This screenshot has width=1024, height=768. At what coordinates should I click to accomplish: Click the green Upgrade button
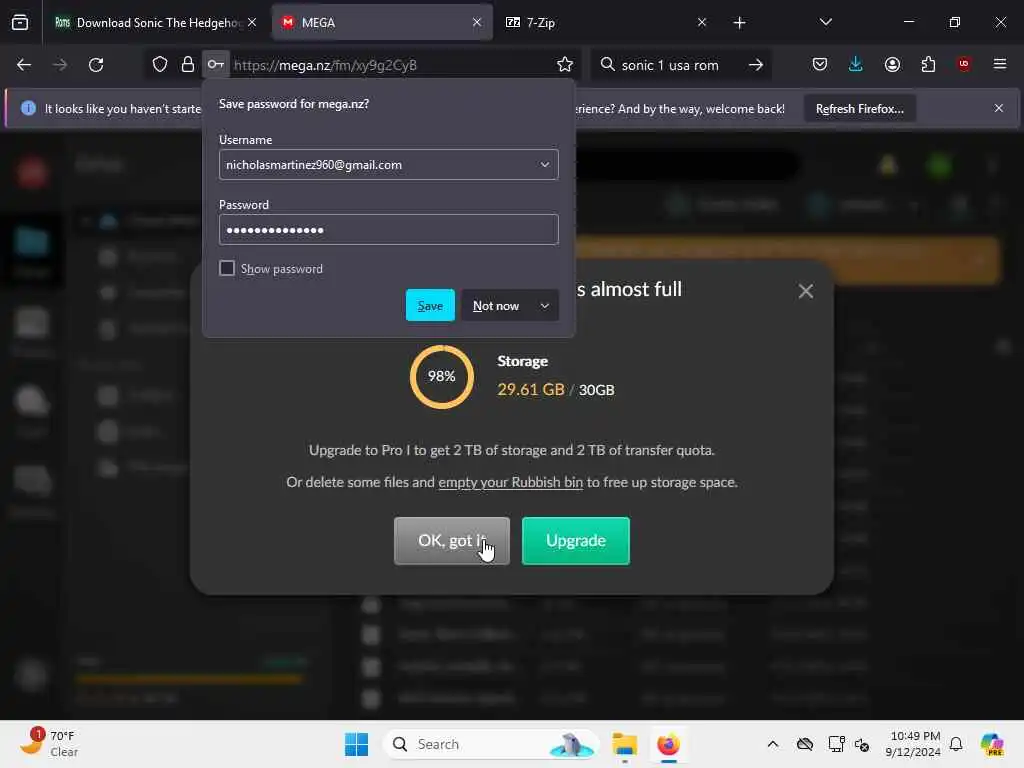coord(576,541)
